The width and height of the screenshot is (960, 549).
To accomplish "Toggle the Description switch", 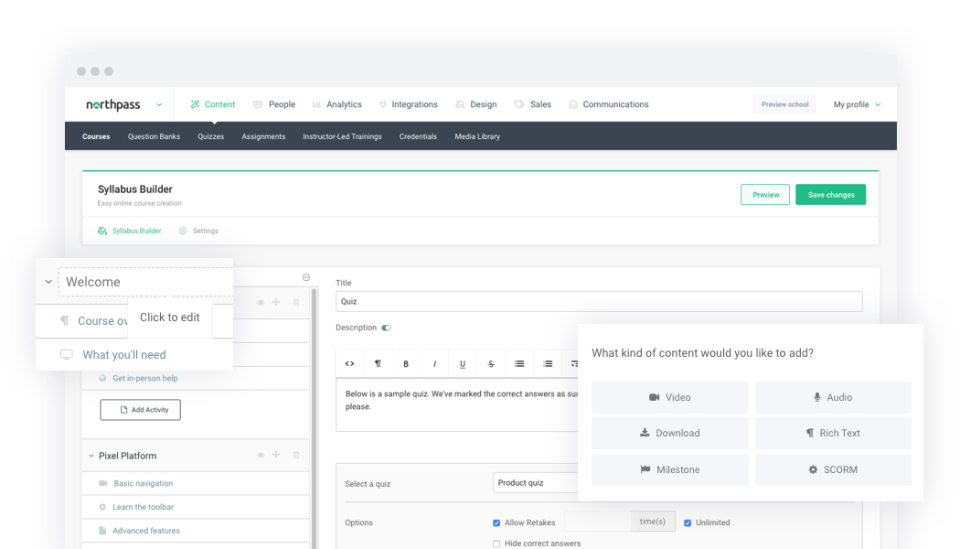I will 386,328.
